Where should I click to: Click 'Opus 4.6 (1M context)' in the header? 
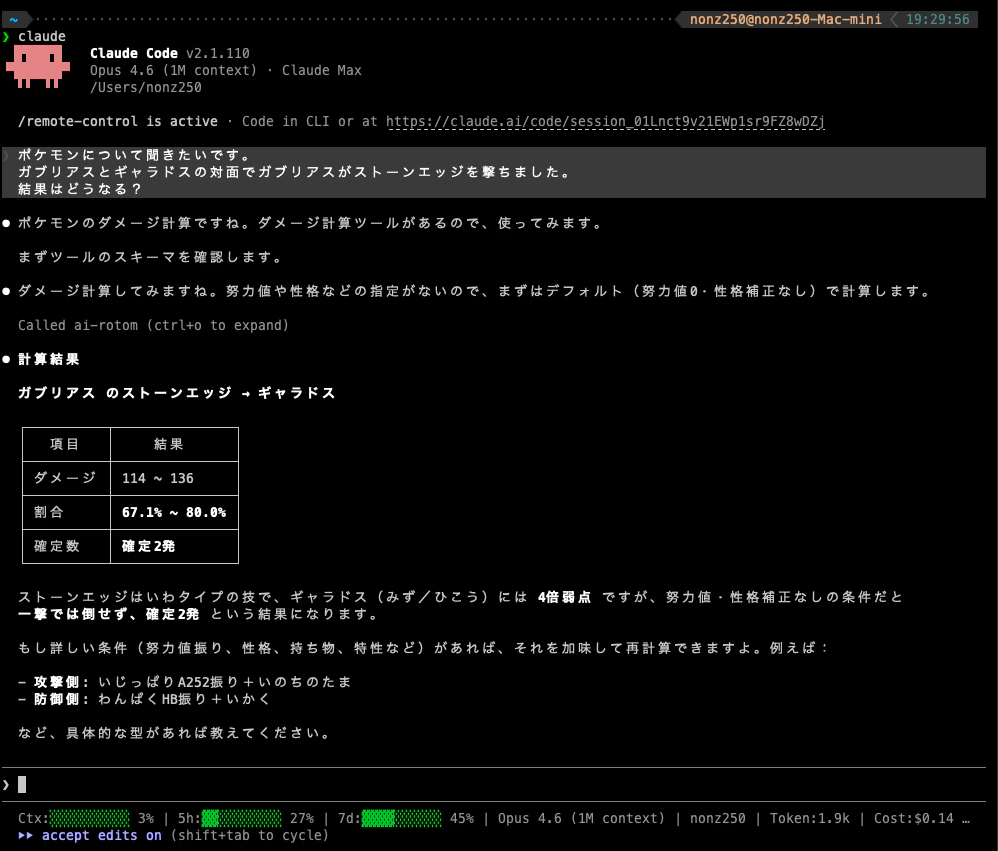(x=173, y=71)
